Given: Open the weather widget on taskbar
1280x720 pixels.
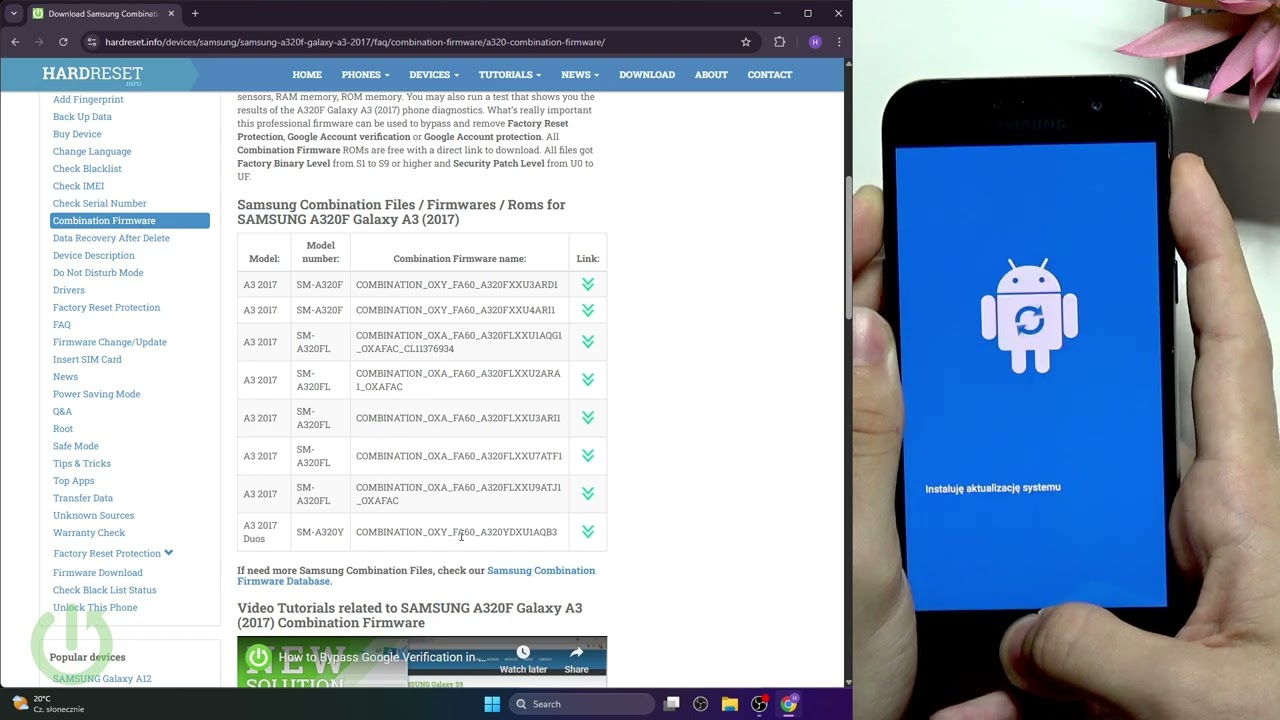Looking at the screenshot, I should 47,704.
